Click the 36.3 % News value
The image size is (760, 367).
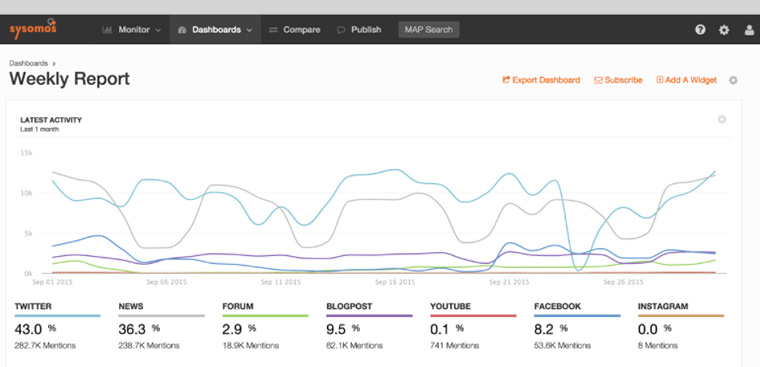tap(139, 330)
